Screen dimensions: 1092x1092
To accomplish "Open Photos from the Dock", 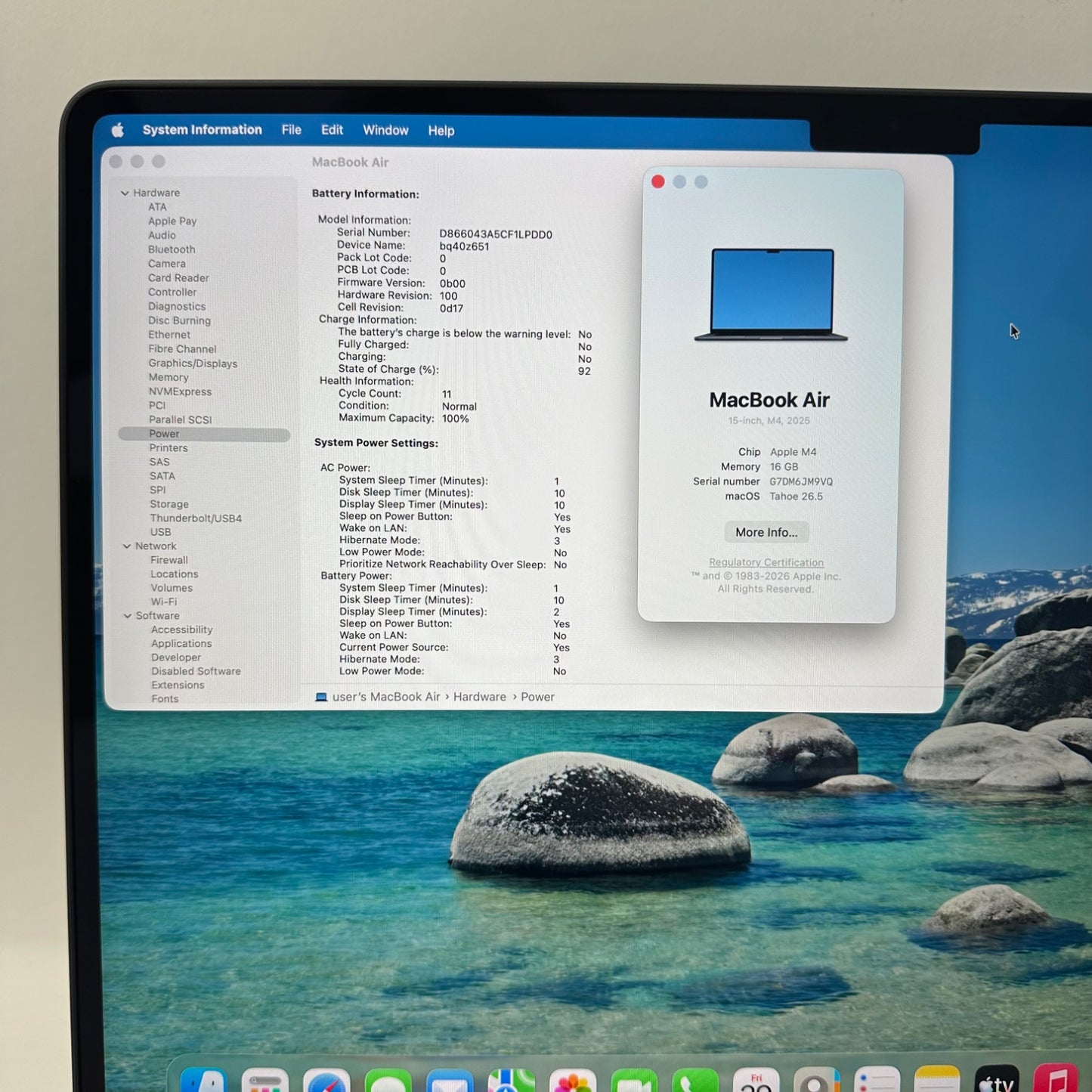I will coord(573,1082).
